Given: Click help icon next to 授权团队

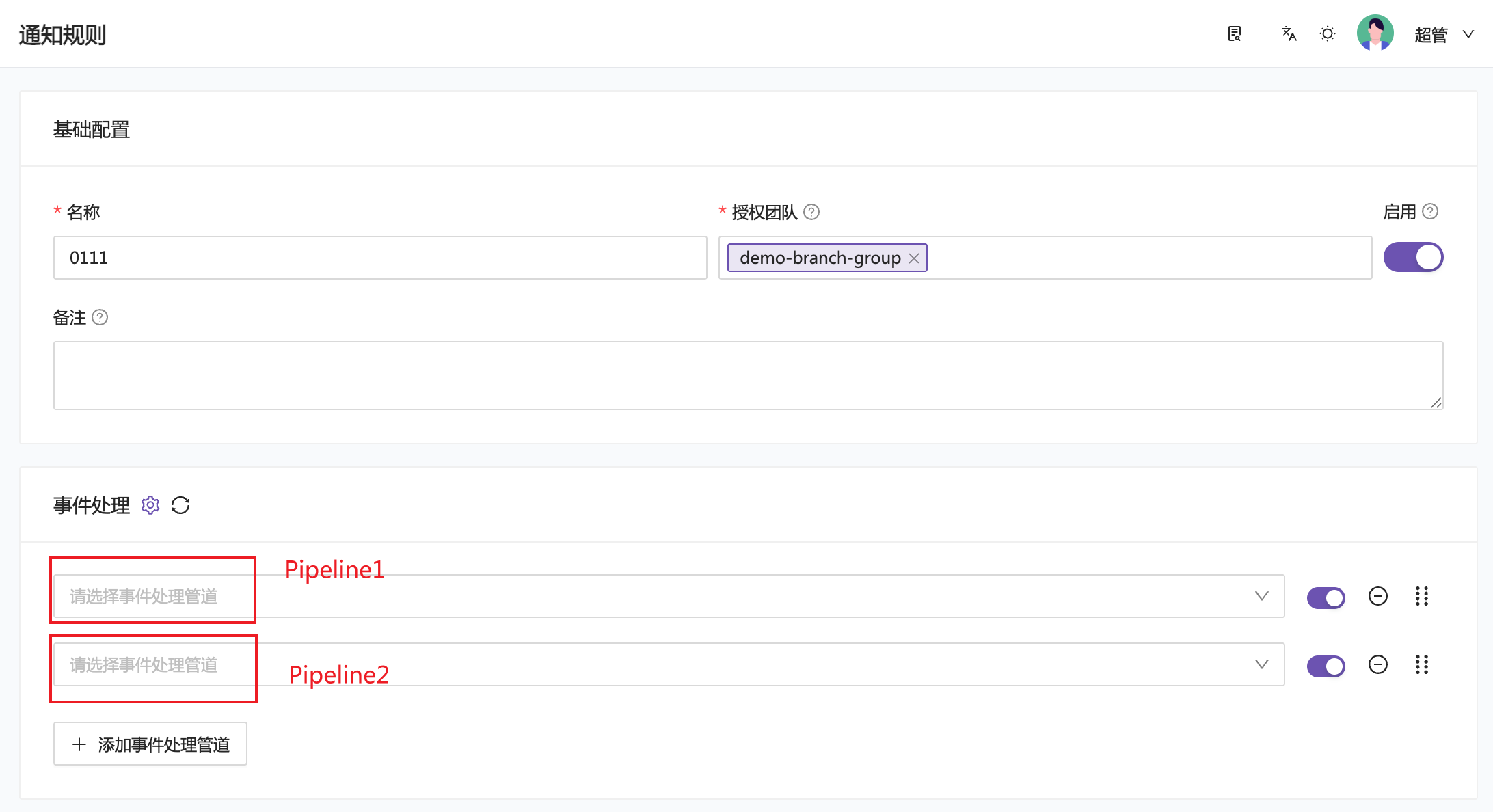Looking at the screenshot, I should click(x=811, y=212).
